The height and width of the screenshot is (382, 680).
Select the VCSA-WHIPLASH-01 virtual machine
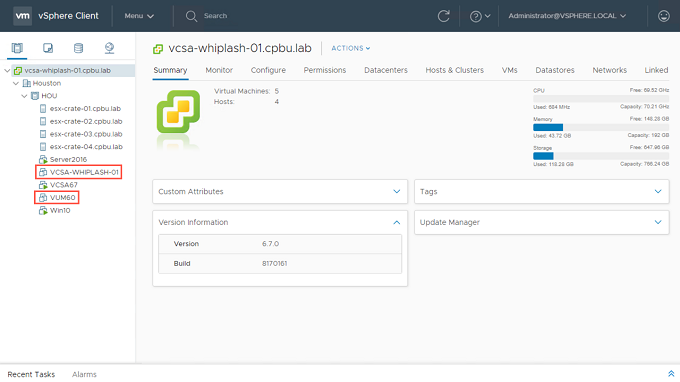click(x=84, y=172)
